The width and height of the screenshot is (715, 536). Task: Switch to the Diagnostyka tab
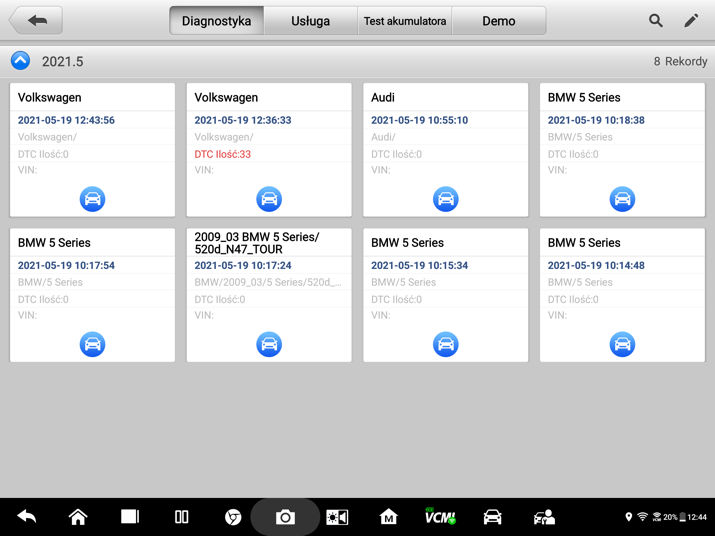[217, 21]
